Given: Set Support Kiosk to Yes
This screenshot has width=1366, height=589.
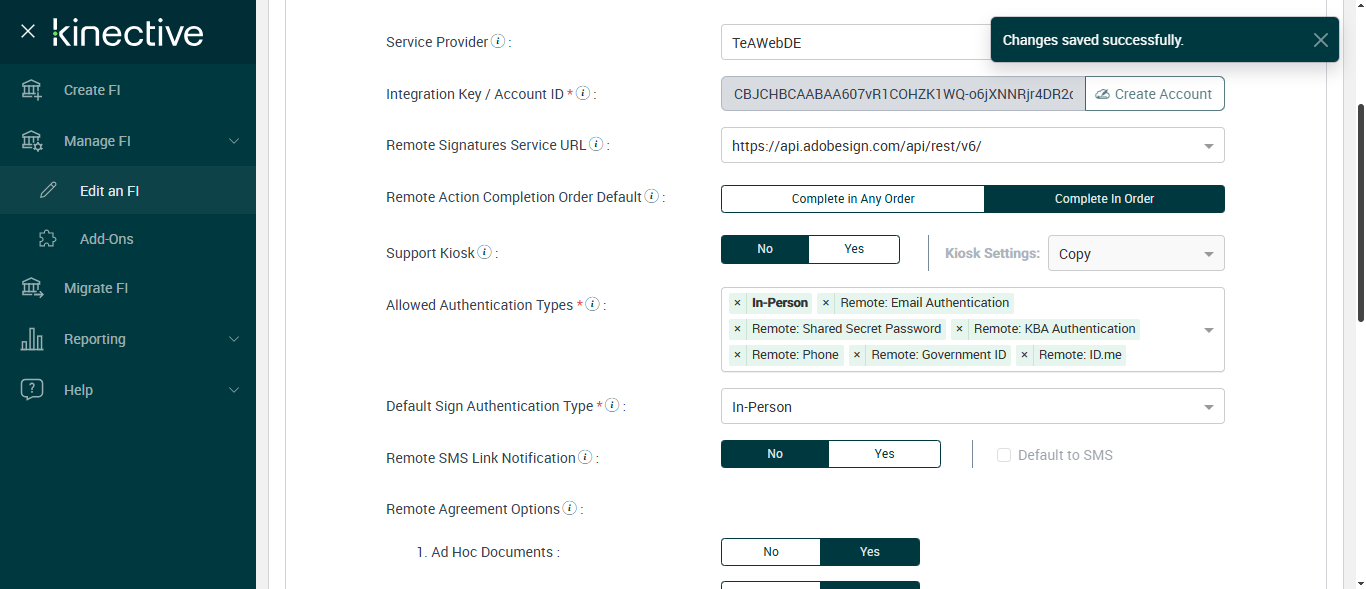Looking at the screenshot, I should (854, 249).
